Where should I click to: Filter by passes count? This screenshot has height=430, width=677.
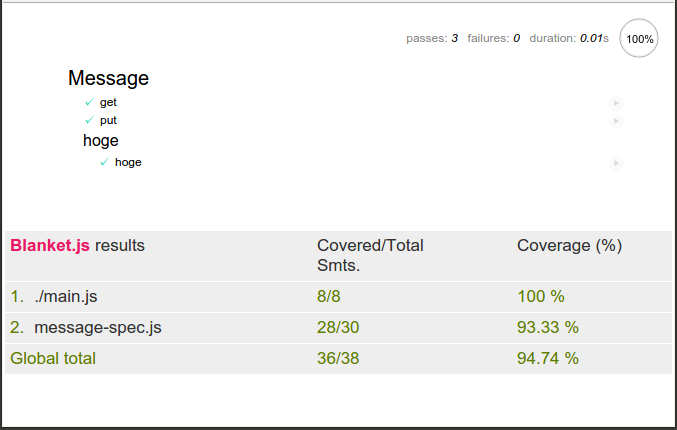(432, 38)
